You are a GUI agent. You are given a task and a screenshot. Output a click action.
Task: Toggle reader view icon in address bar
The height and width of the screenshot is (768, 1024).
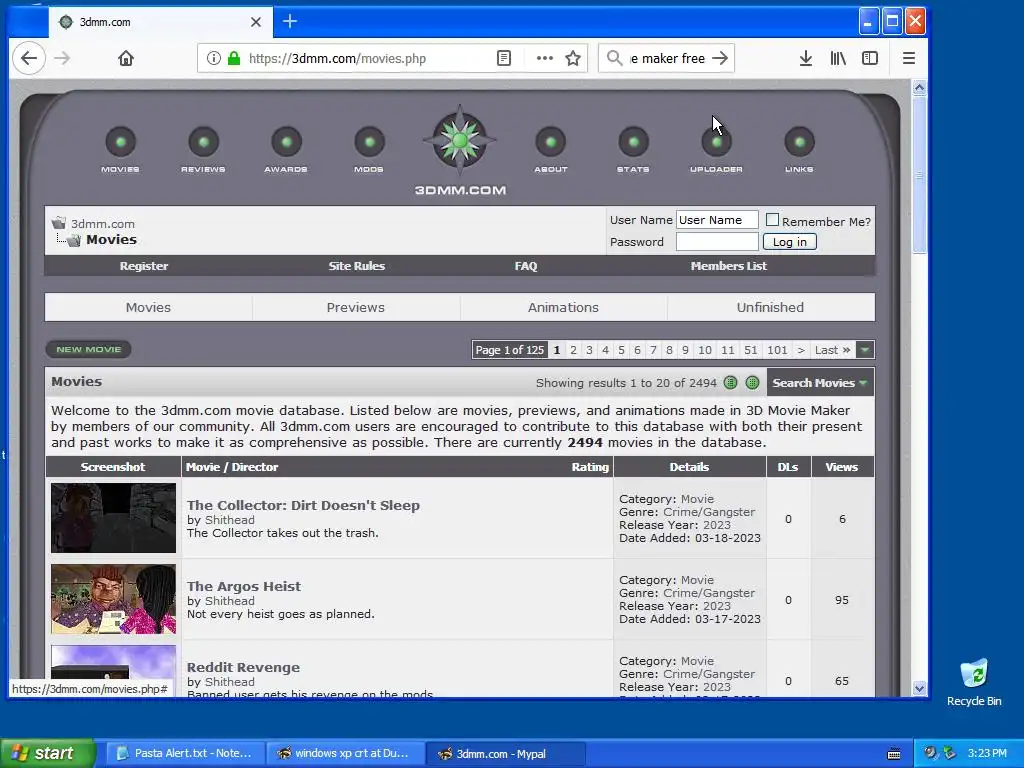[x=504, y=58]
